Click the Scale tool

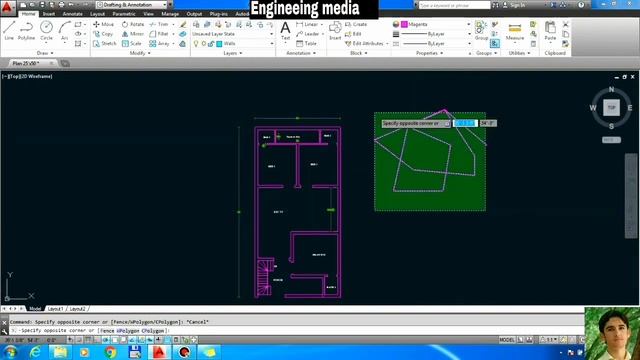coord(131,43)
